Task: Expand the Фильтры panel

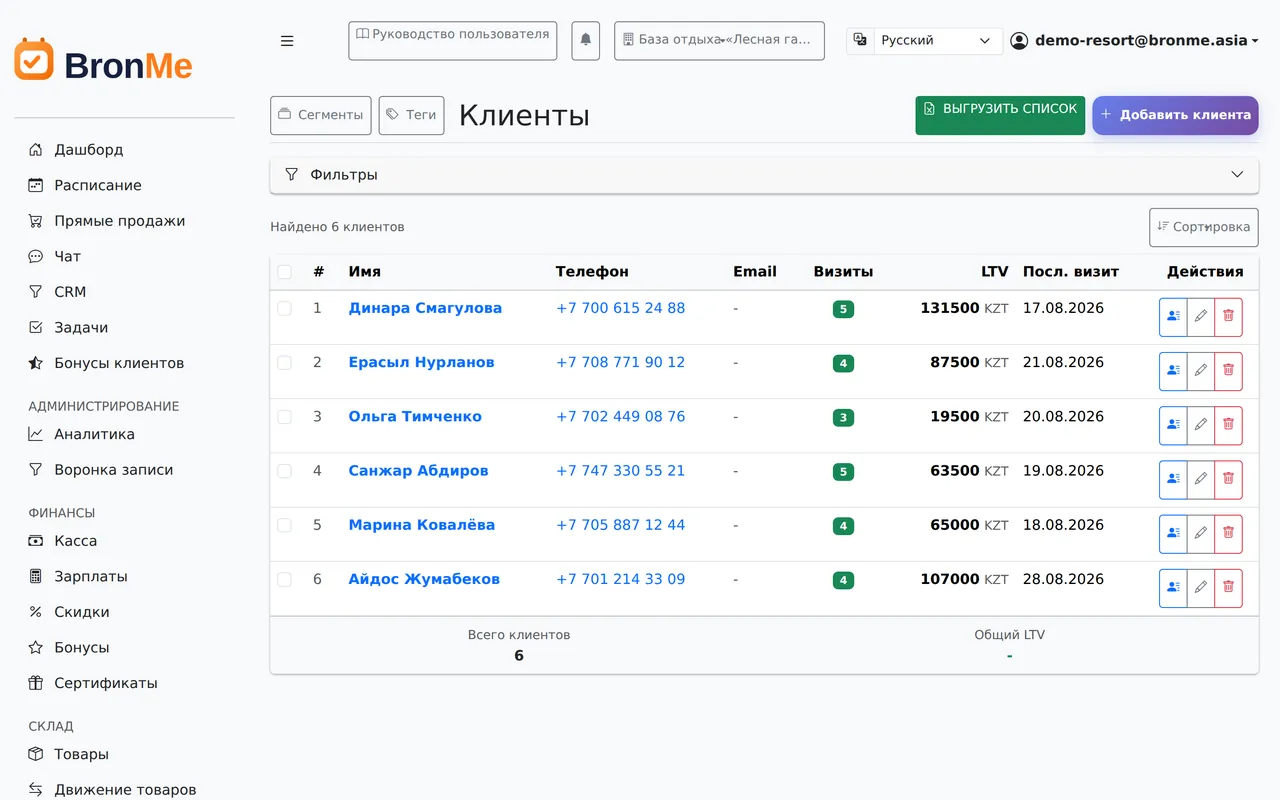Action: coord(764,175)
